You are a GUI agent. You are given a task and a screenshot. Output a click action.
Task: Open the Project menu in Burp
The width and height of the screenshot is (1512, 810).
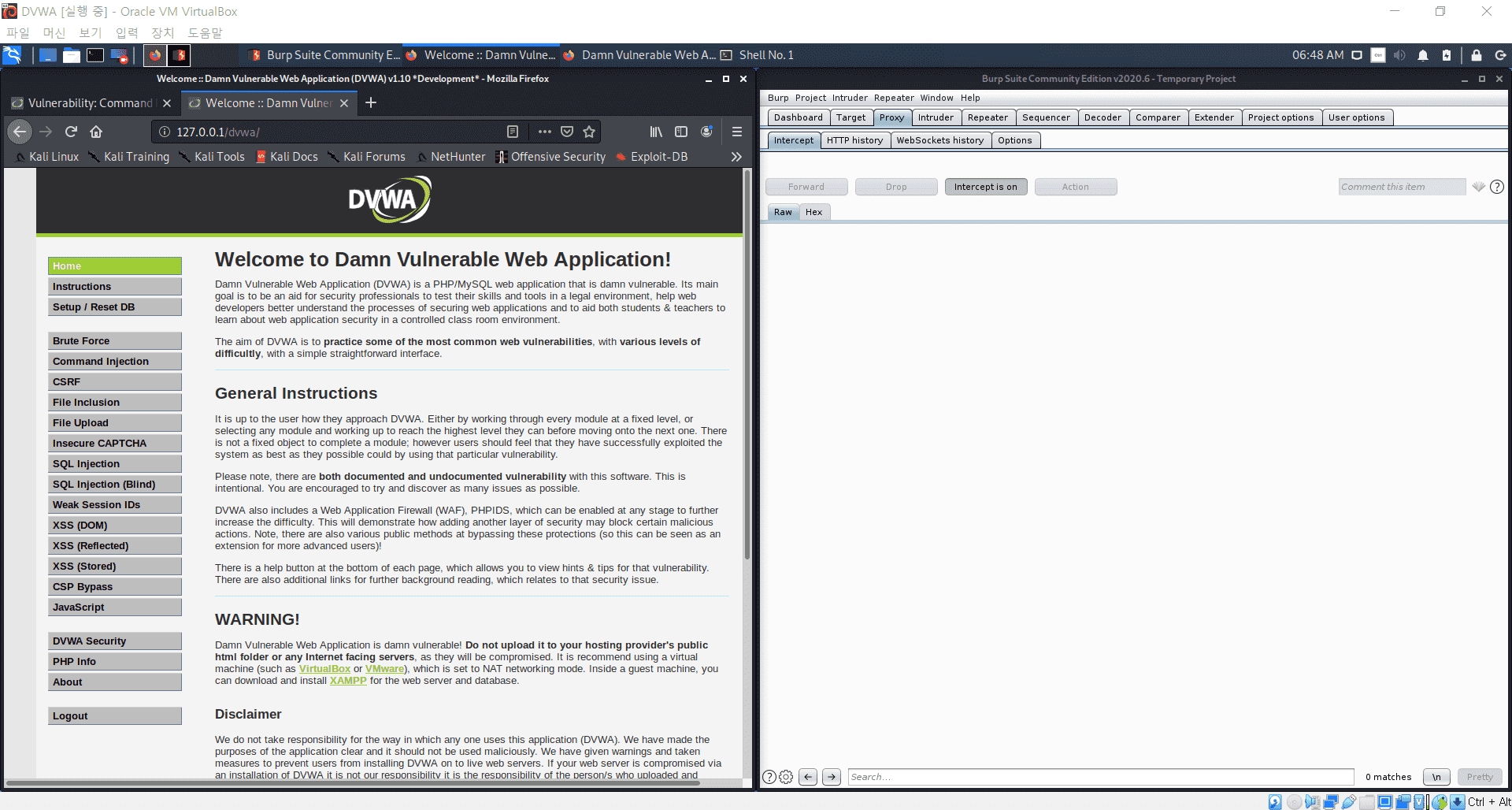tap(810, 98)
